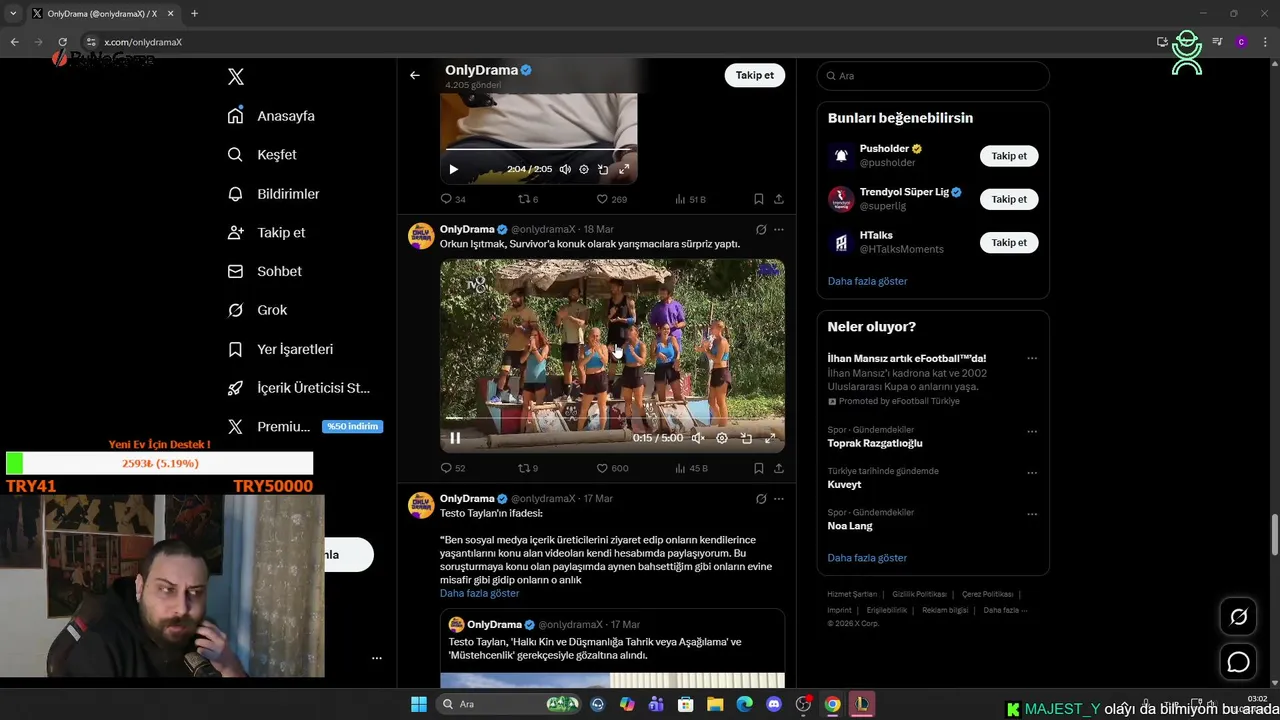Reload the page in Chrome

pos(62,42)
